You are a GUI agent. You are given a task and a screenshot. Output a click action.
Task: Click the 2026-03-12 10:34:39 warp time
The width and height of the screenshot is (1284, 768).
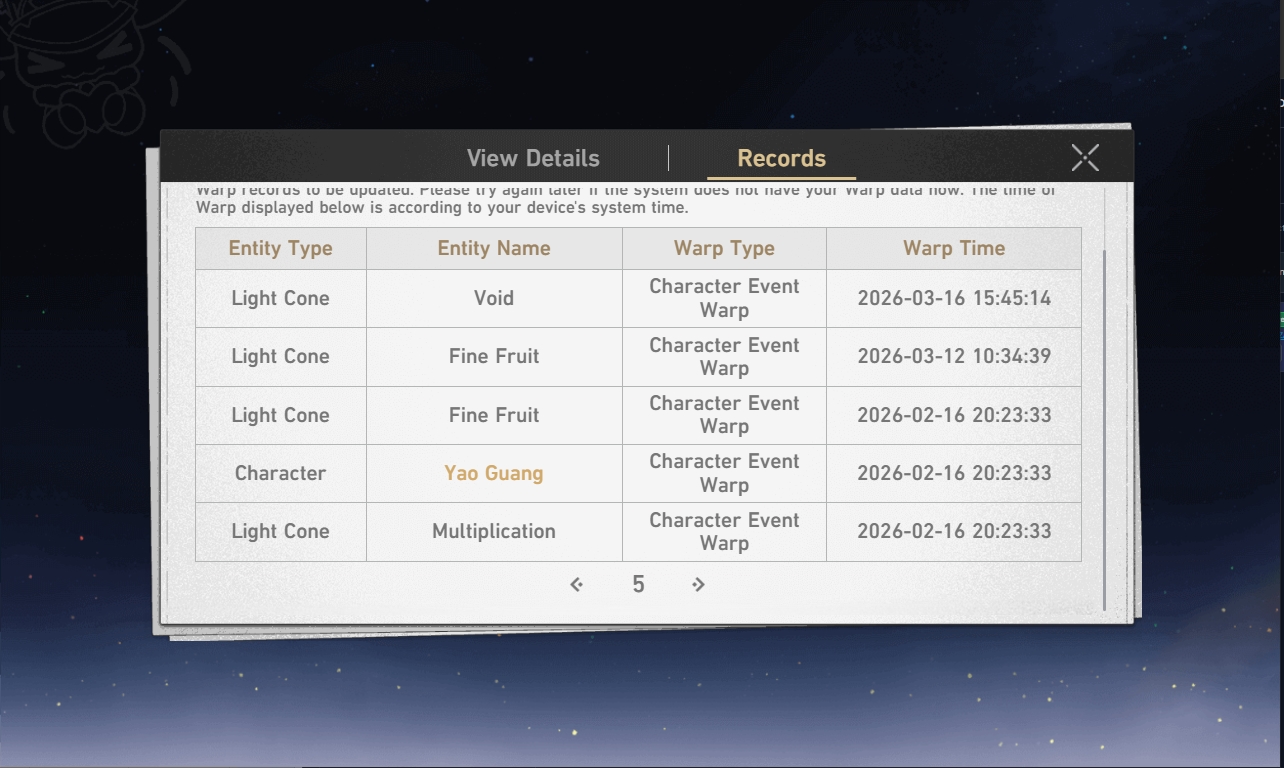[x=954, y=356]
